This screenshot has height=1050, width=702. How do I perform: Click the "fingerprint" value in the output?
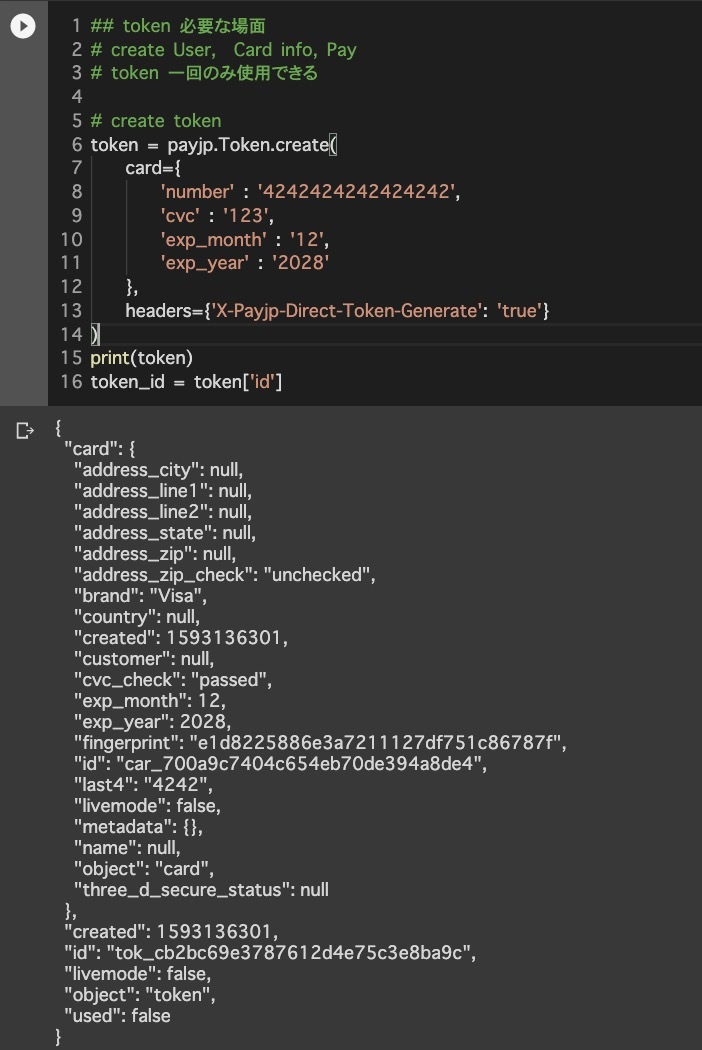pos(375,743)
